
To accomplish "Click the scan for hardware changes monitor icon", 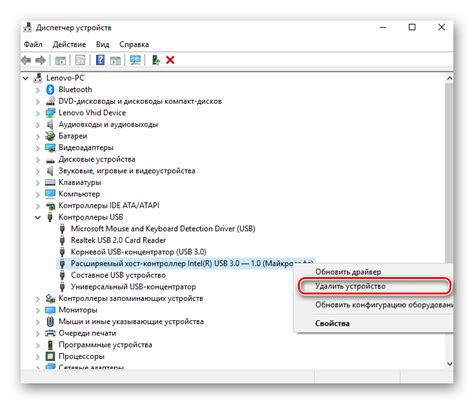I will click(135, 60).
